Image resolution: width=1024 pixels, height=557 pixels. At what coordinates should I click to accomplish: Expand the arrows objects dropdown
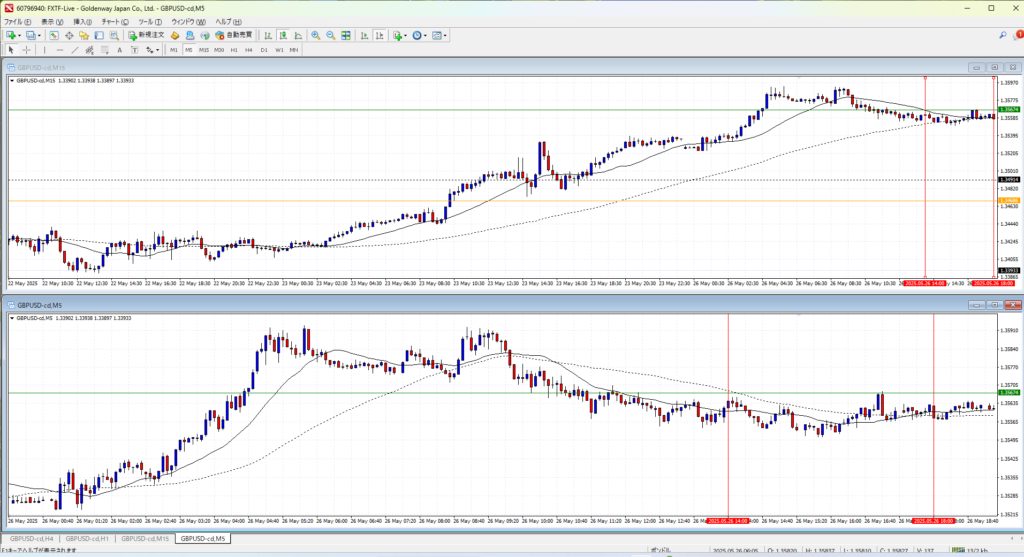(159, 50)
